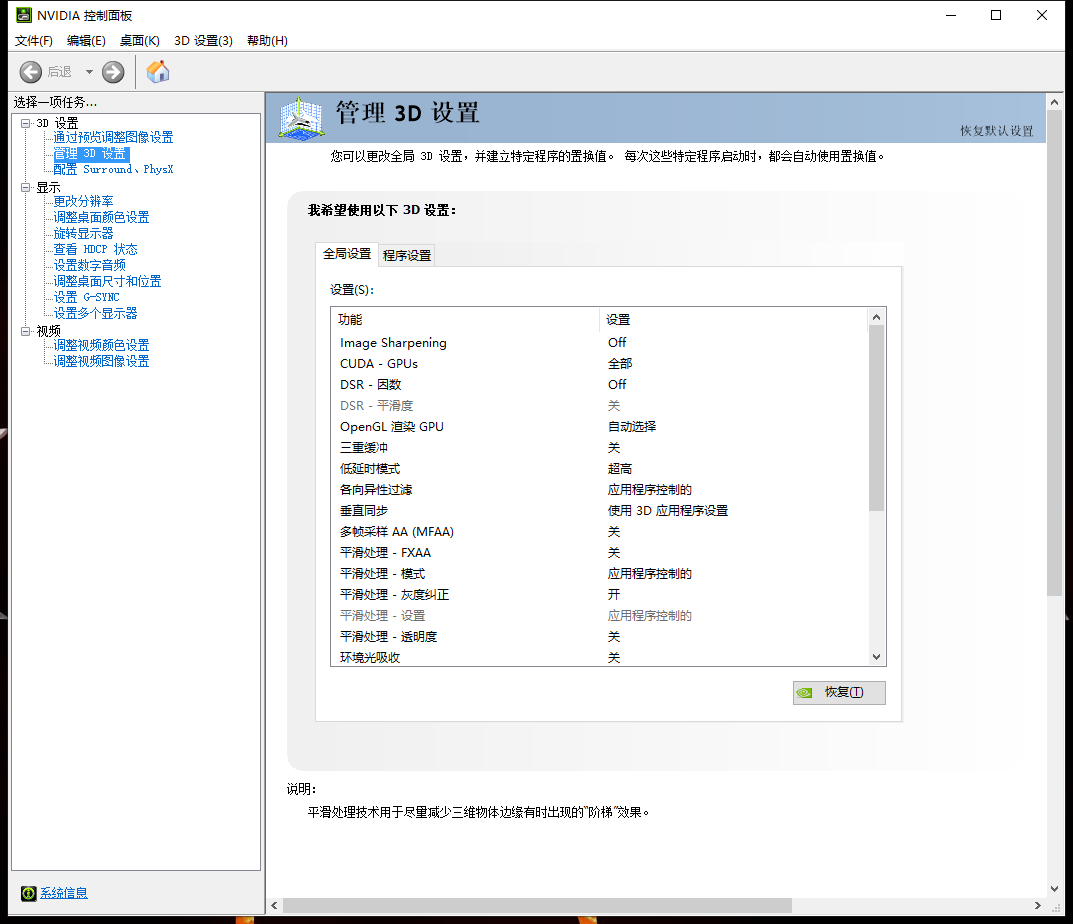This screenshot has width=1073, height=924.
Task: Open the 3D 设置(3) menu
Action: pos(203,41)
